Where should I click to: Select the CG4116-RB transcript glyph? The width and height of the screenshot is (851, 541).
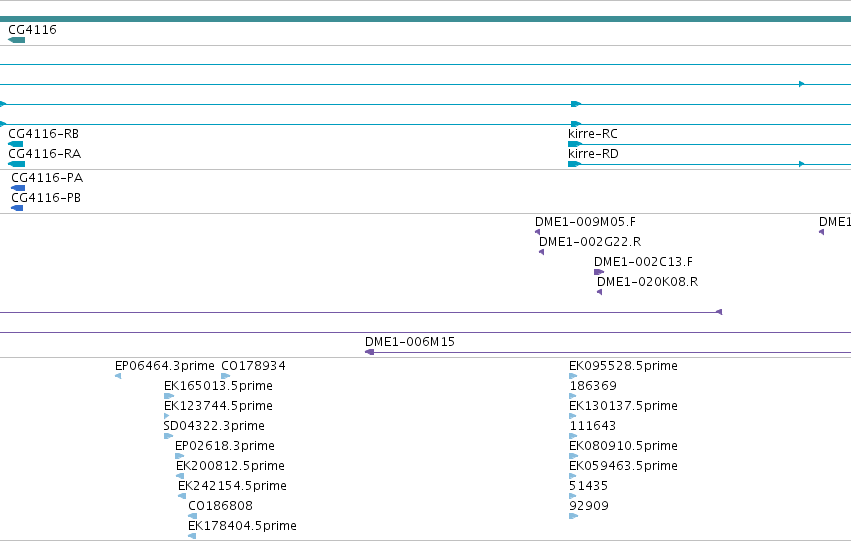(16, 144)
